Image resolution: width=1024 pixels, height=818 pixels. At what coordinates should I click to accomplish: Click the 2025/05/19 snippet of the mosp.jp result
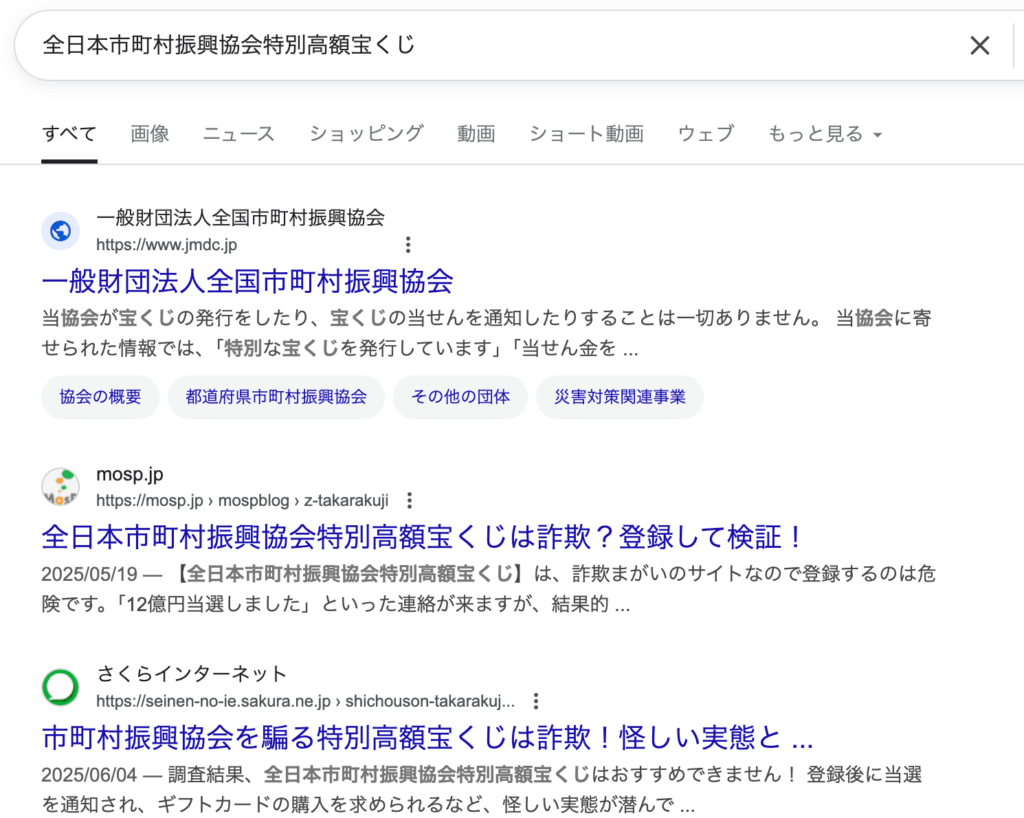point(488,589)
